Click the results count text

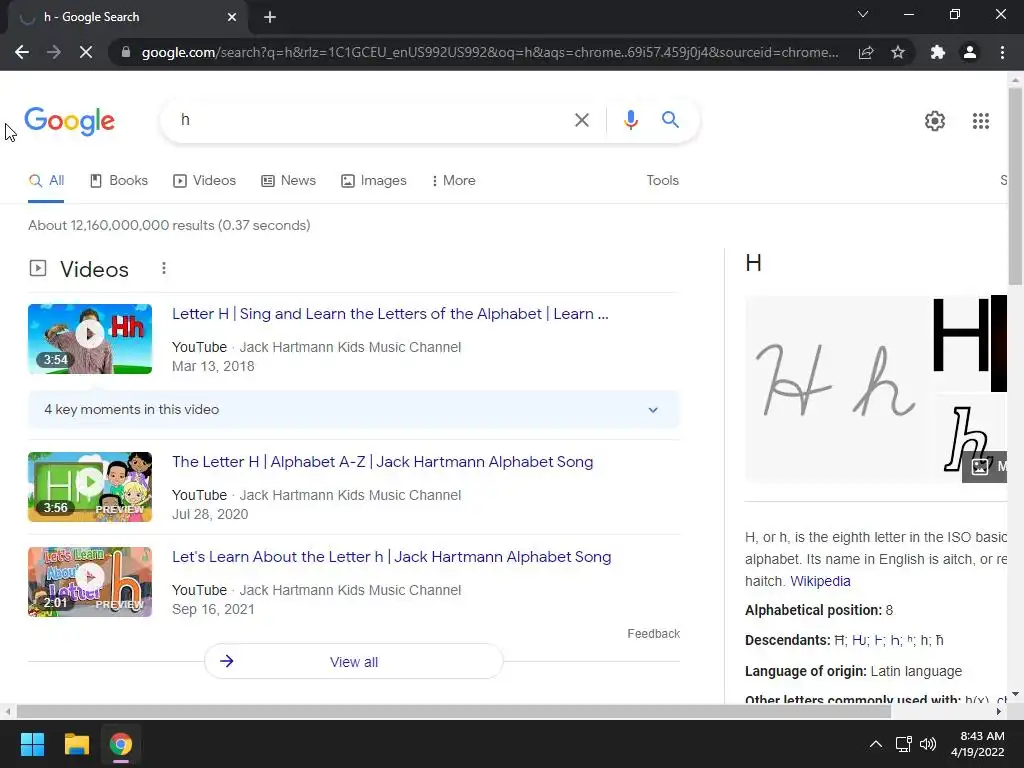(x=169, y=226)
